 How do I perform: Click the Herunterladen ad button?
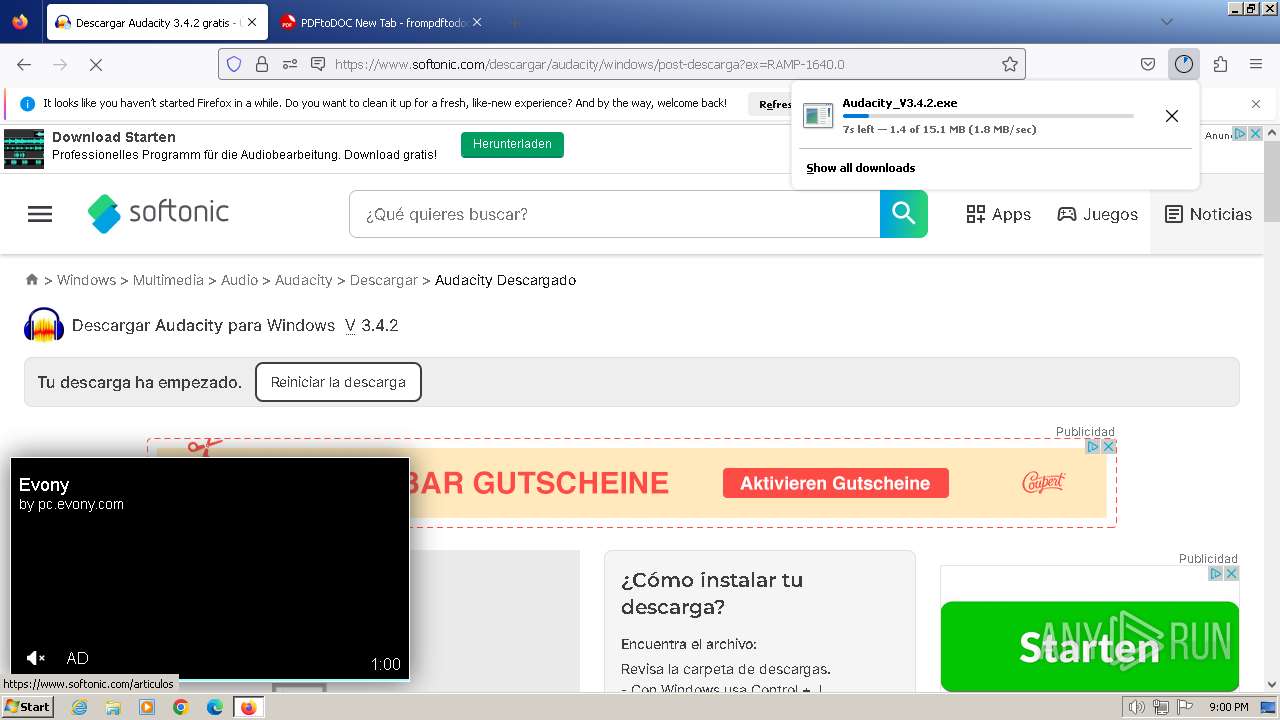tap(512, 145)
